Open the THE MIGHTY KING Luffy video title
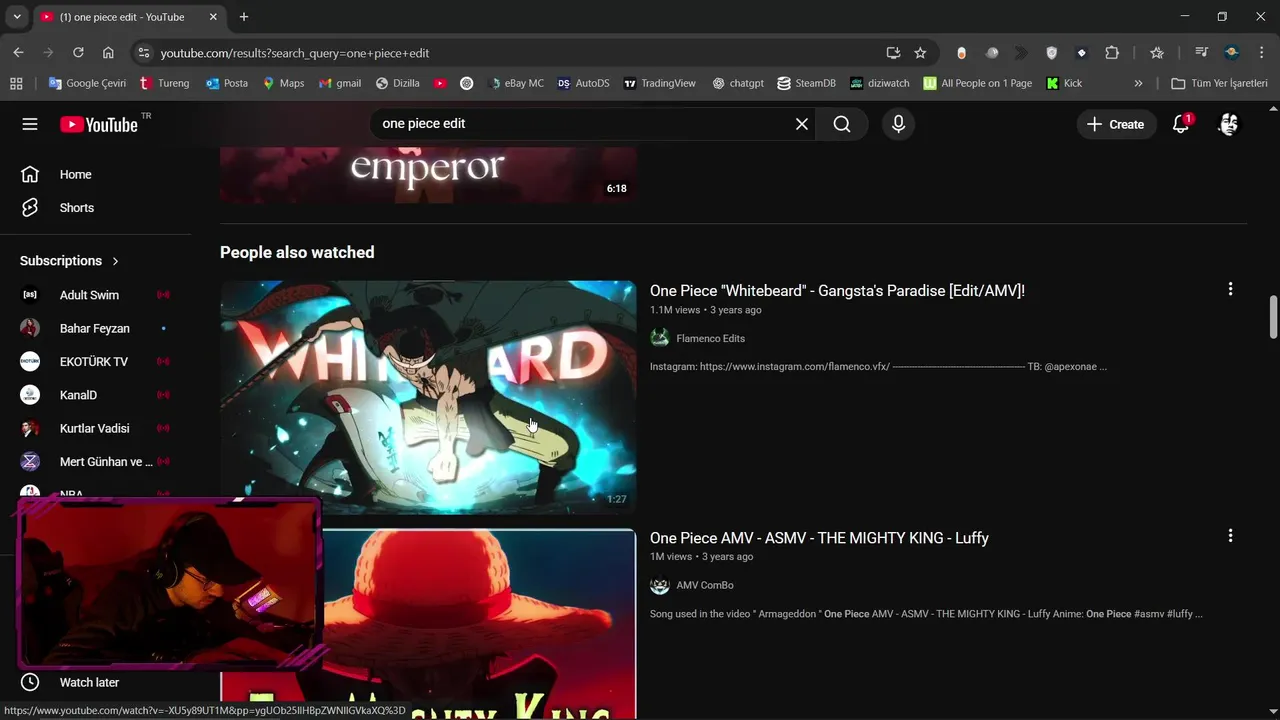1280x720 pixels. point(819,538)
